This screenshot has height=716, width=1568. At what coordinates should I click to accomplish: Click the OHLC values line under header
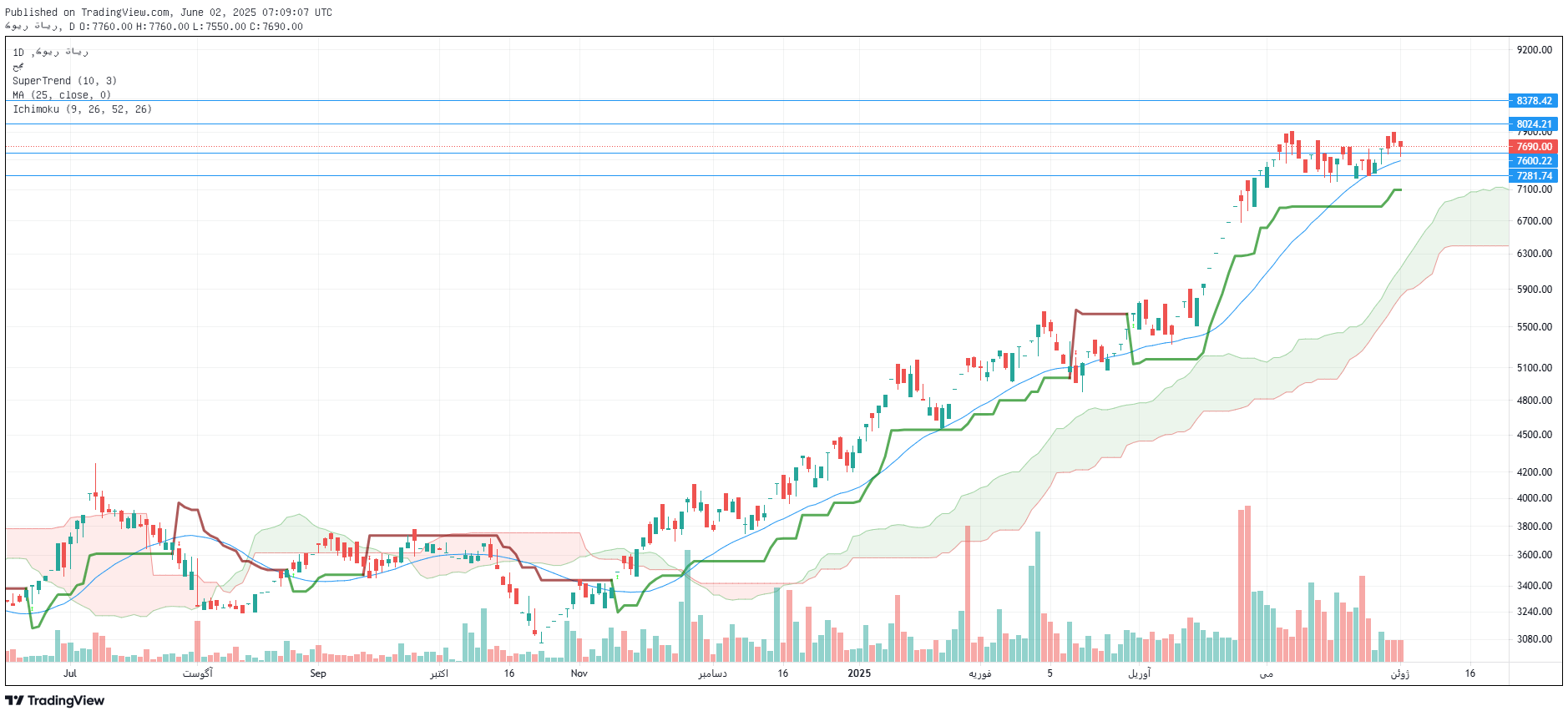pos(154,27)
